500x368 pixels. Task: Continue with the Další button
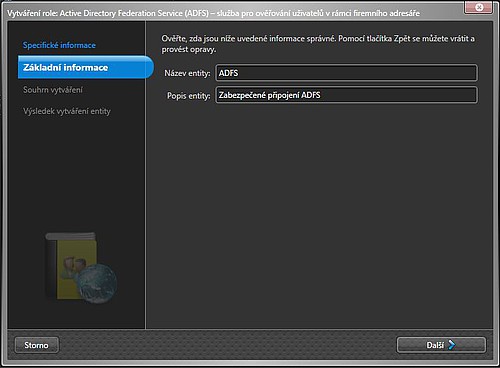(441, 345)
